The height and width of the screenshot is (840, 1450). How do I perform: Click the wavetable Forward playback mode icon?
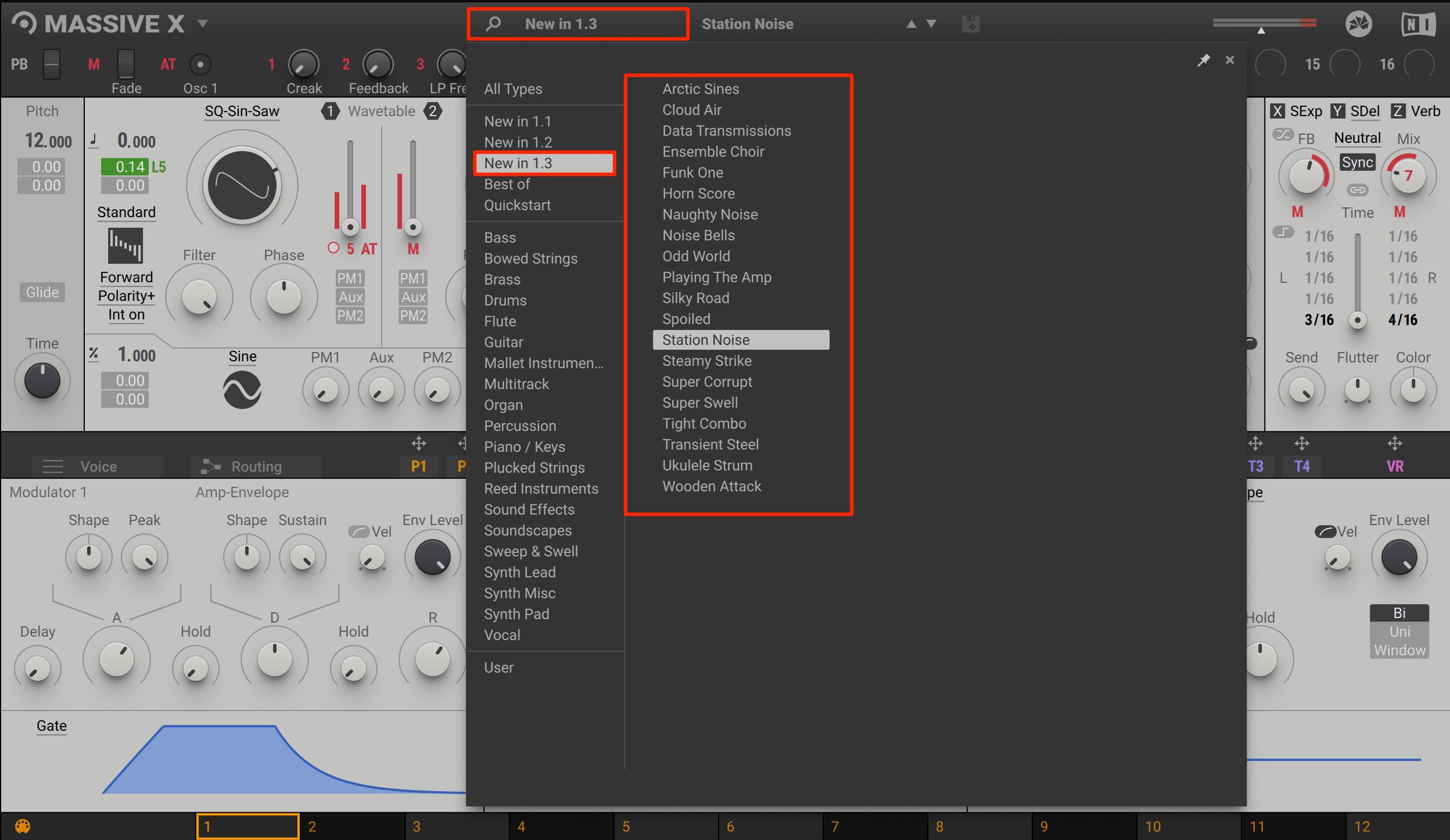click(125, 245)
